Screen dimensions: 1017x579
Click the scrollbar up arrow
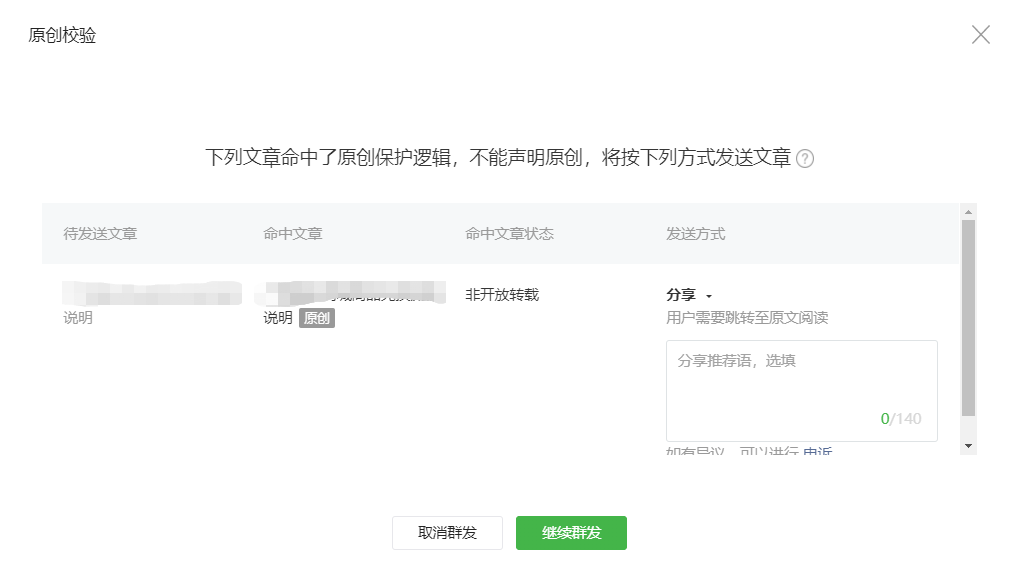967,211
